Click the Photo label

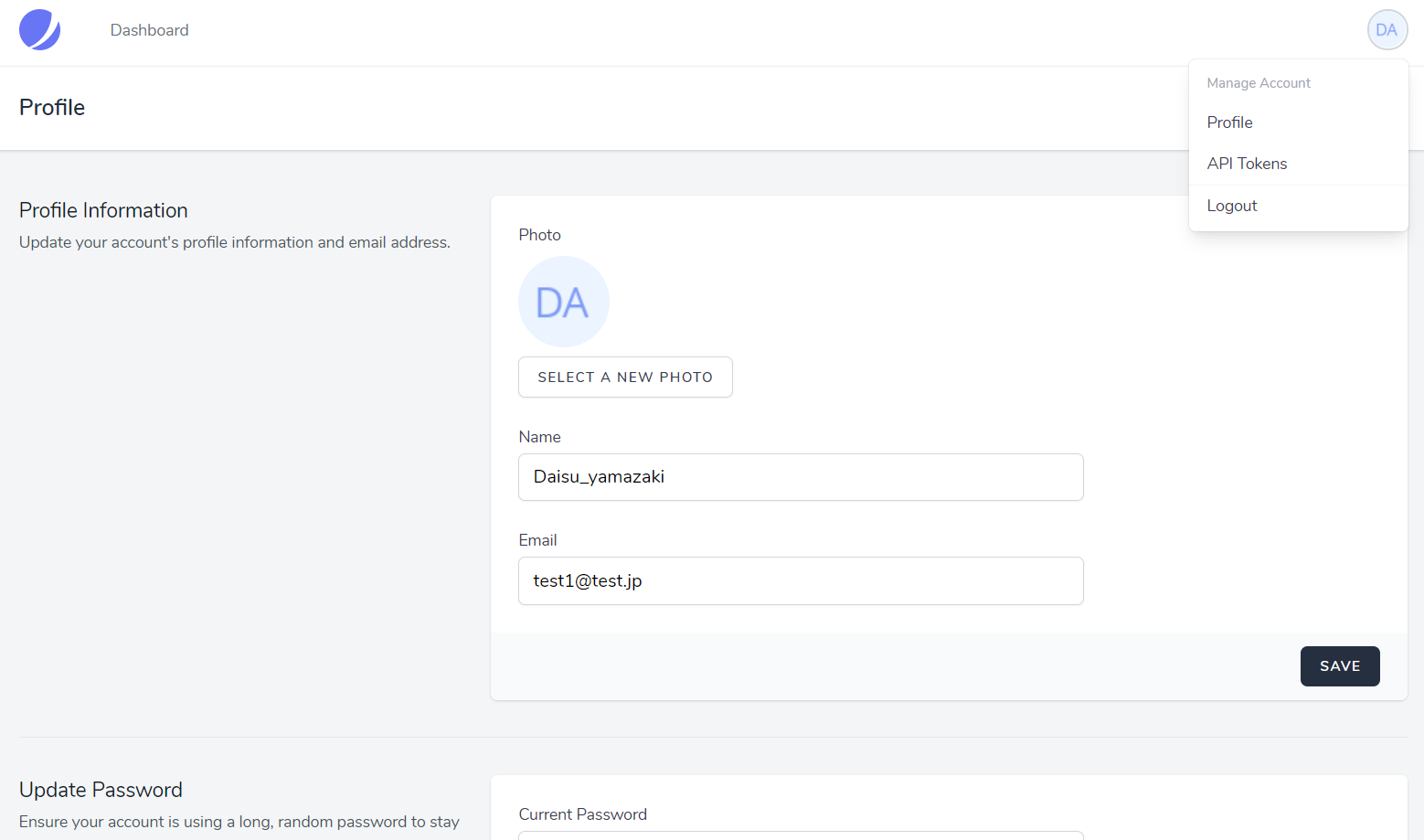point(539,235)
